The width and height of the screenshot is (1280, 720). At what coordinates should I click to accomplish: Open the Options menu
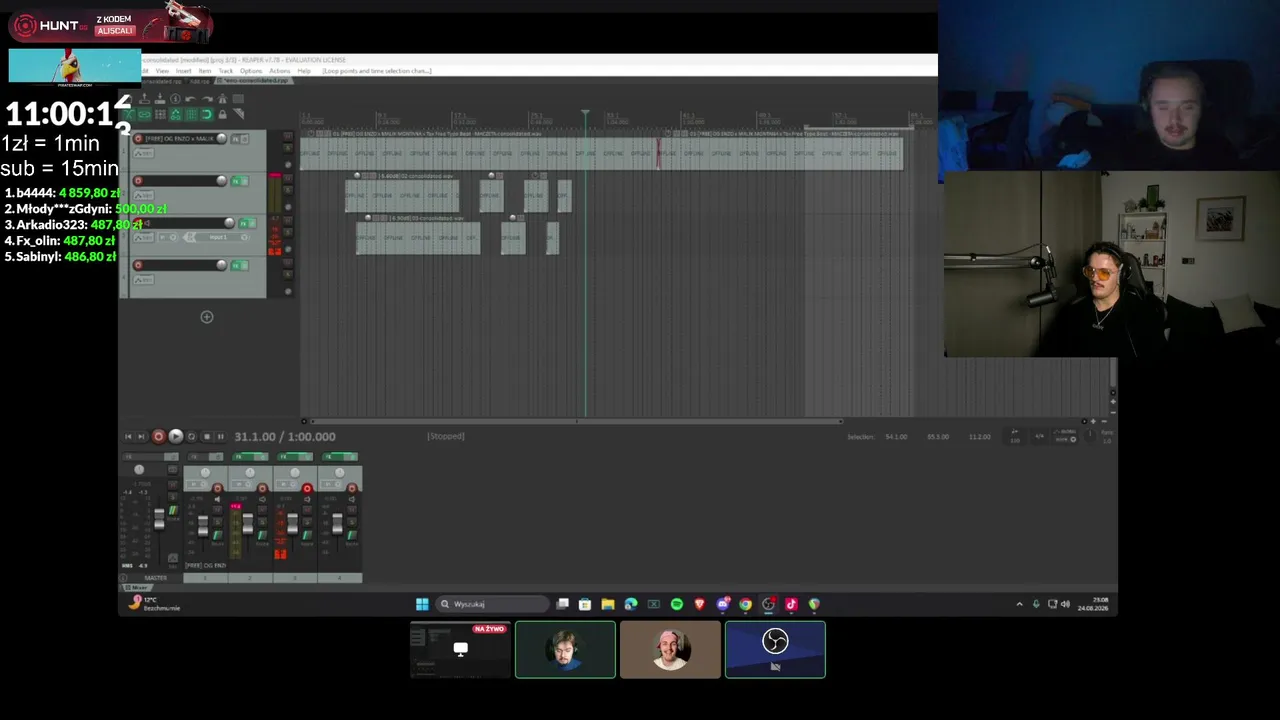(x=251, y=71)
